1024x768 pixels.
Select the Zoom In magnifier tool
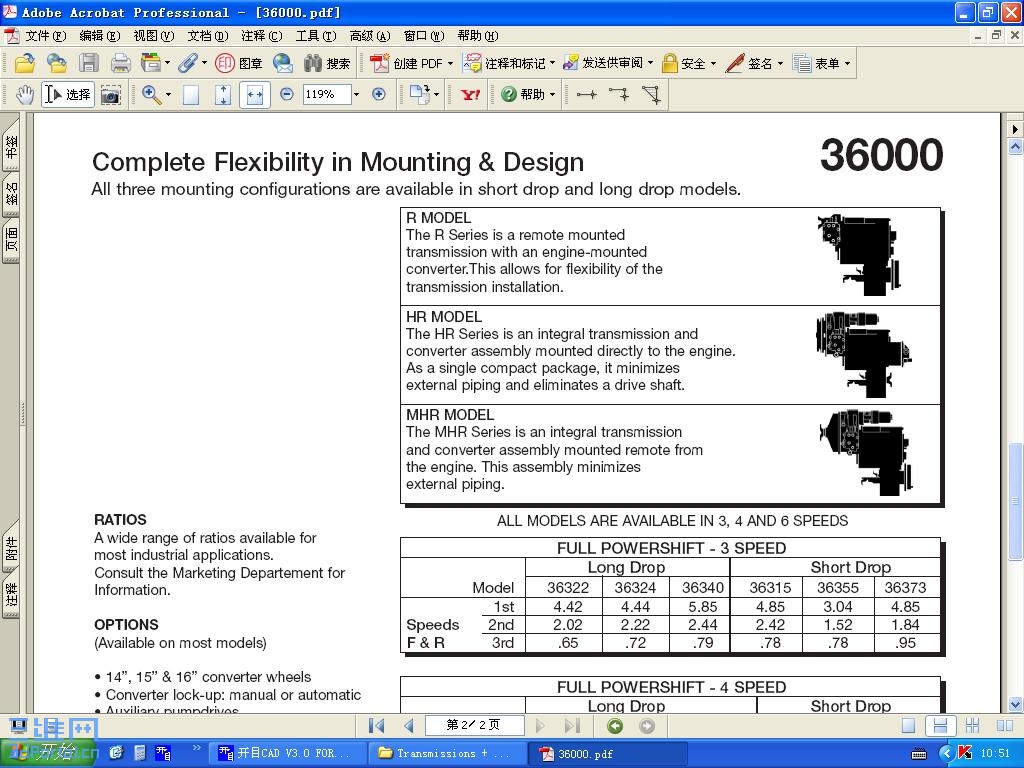[x=151, y=95]
